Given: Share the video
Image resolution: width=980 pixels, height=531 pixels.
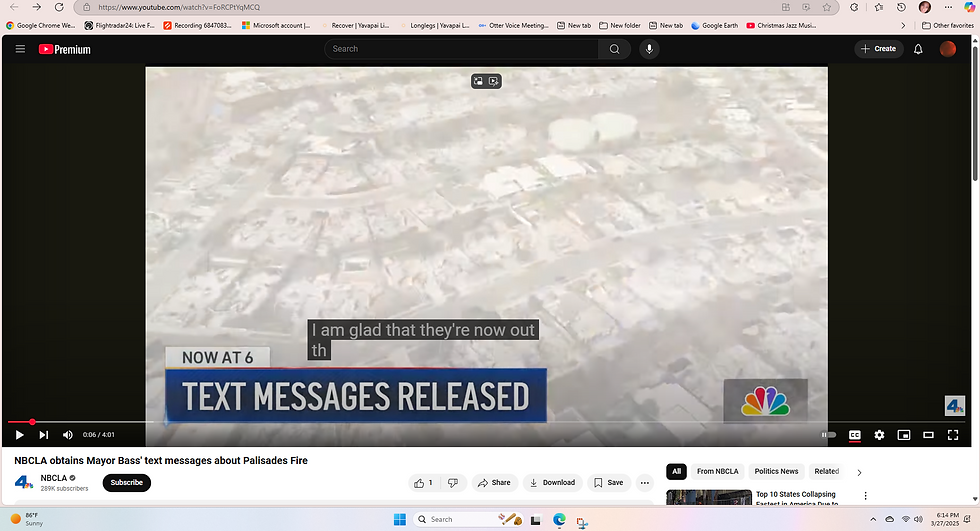Looking at the screenshot, I should (x=494, y=483).
